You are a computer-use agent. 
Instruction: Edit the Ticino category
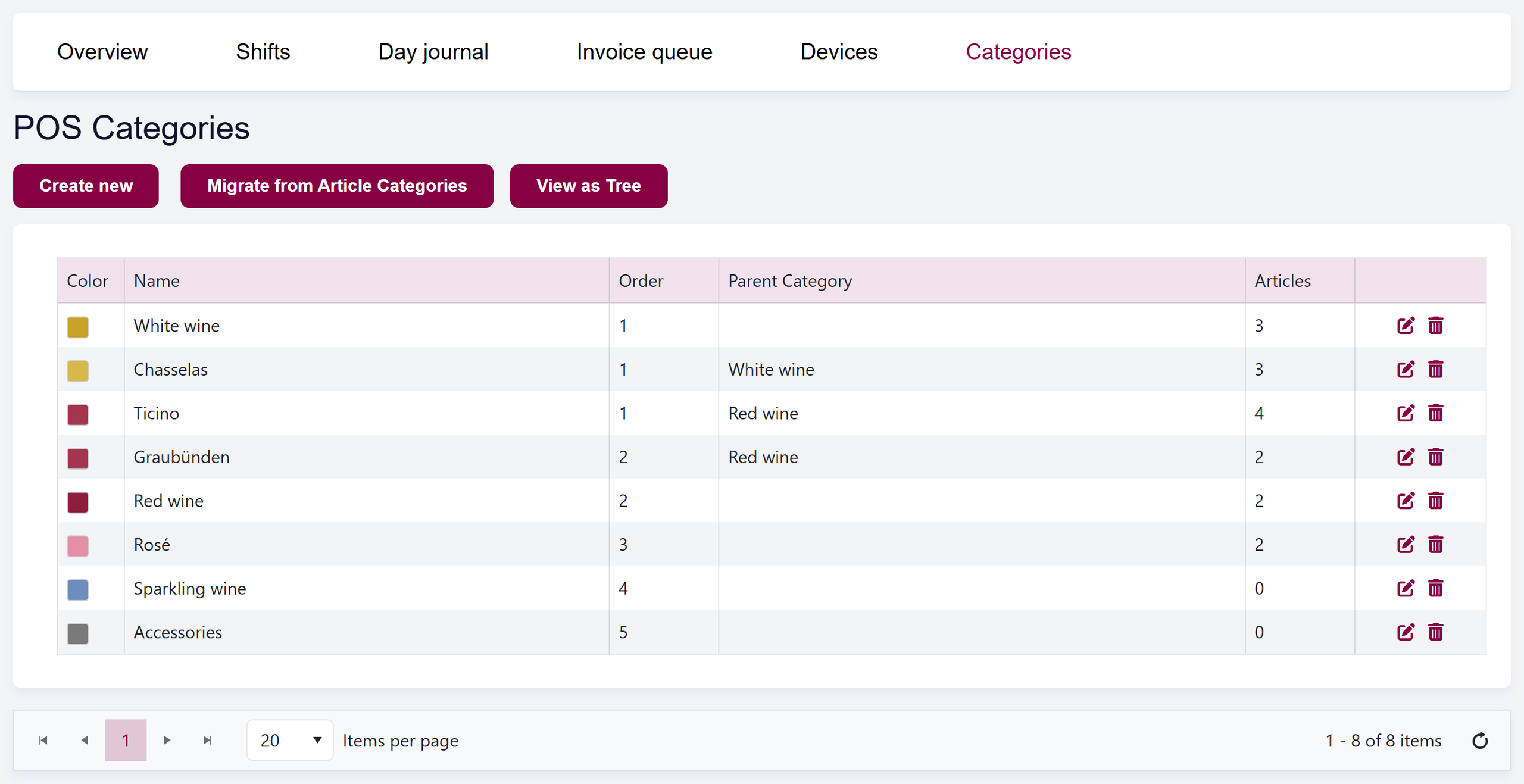click(1406, 413)
